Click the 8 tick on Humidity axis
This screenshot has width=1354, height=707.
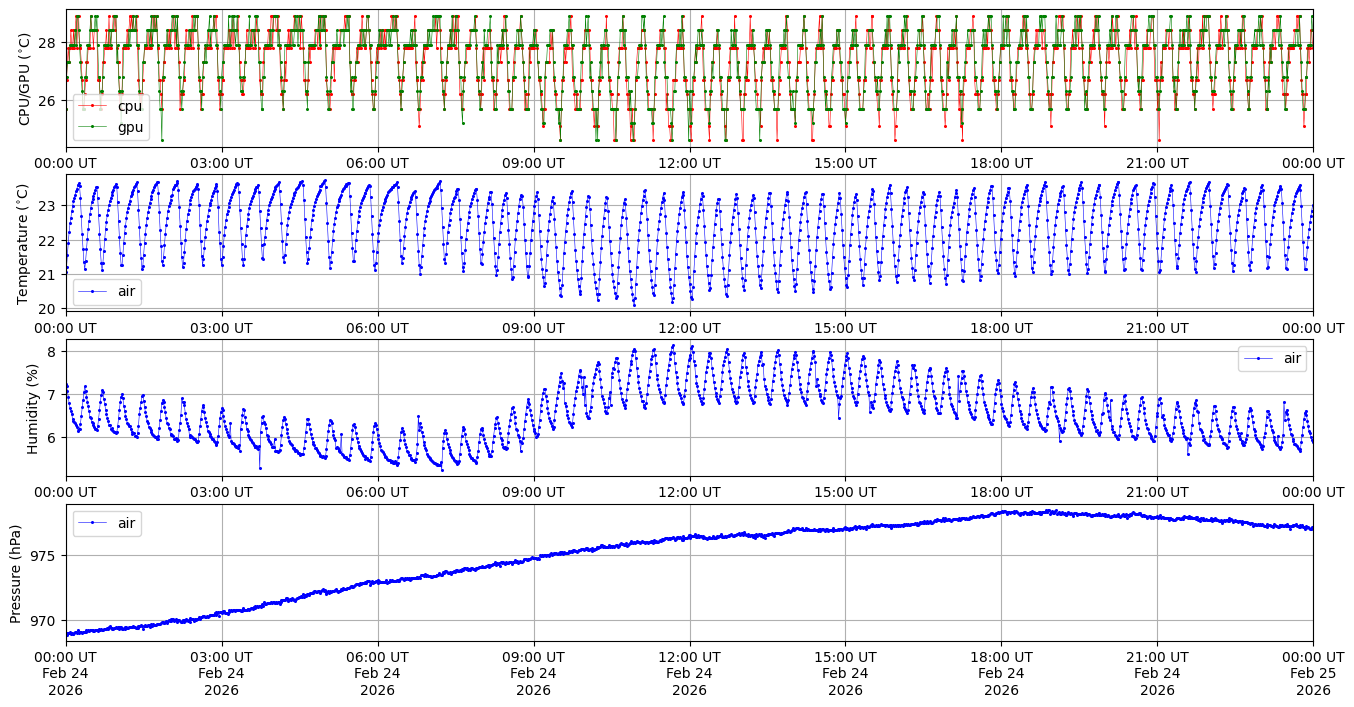57,351
